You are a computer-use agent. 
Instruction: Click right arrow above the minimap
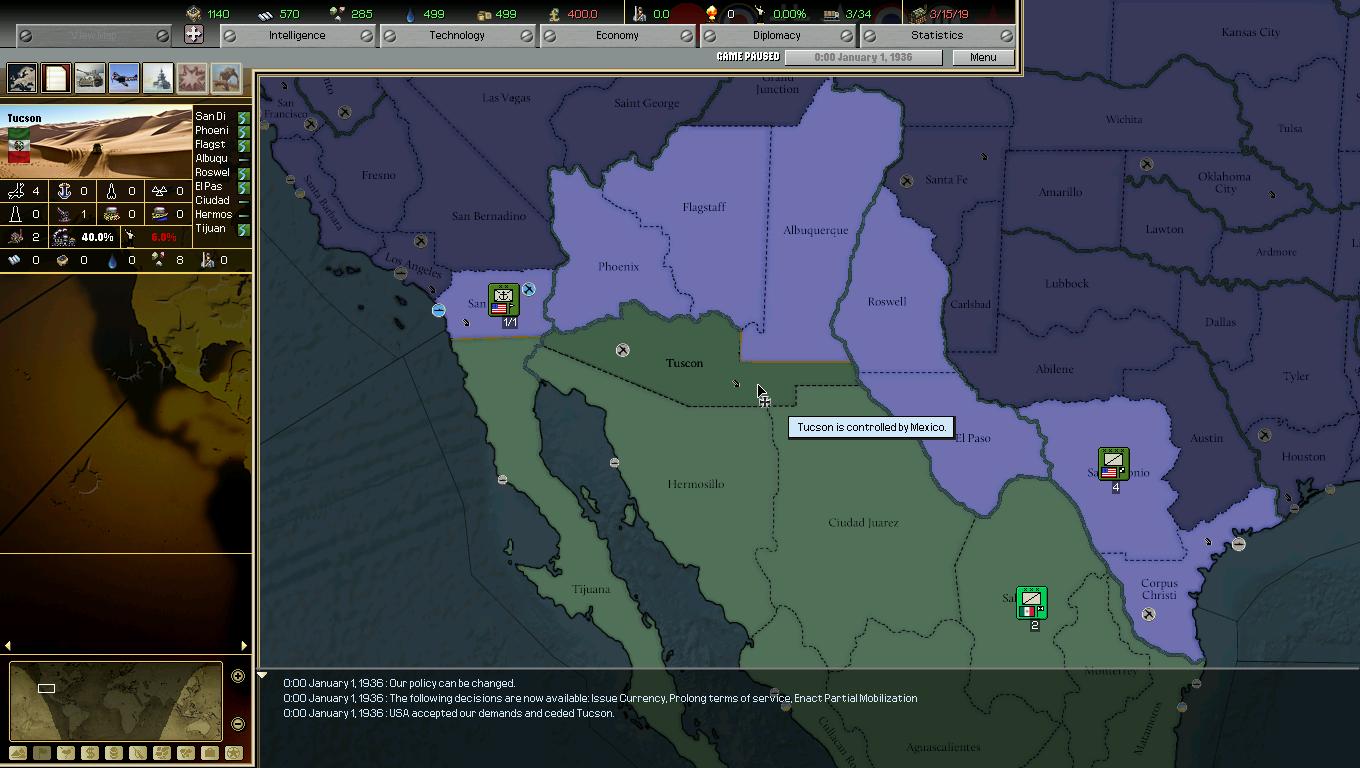pos(243,646)
